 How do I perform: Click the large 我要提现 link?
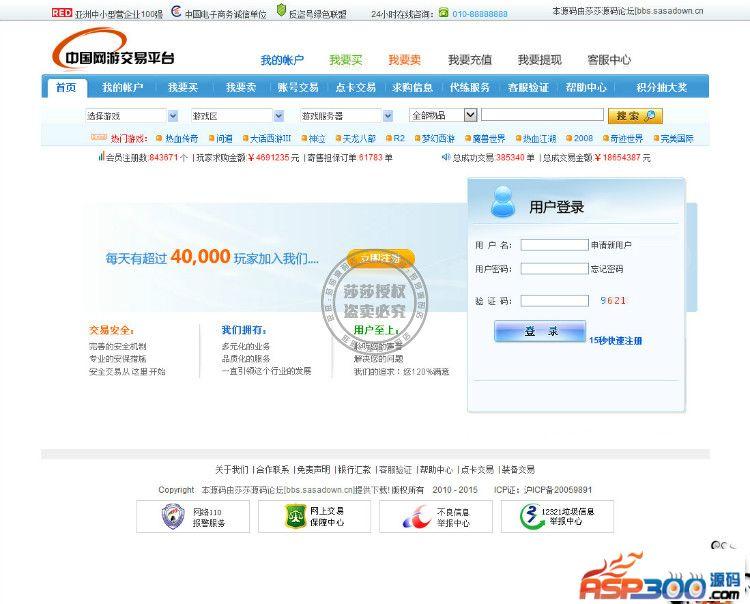[x=540, y=60]
